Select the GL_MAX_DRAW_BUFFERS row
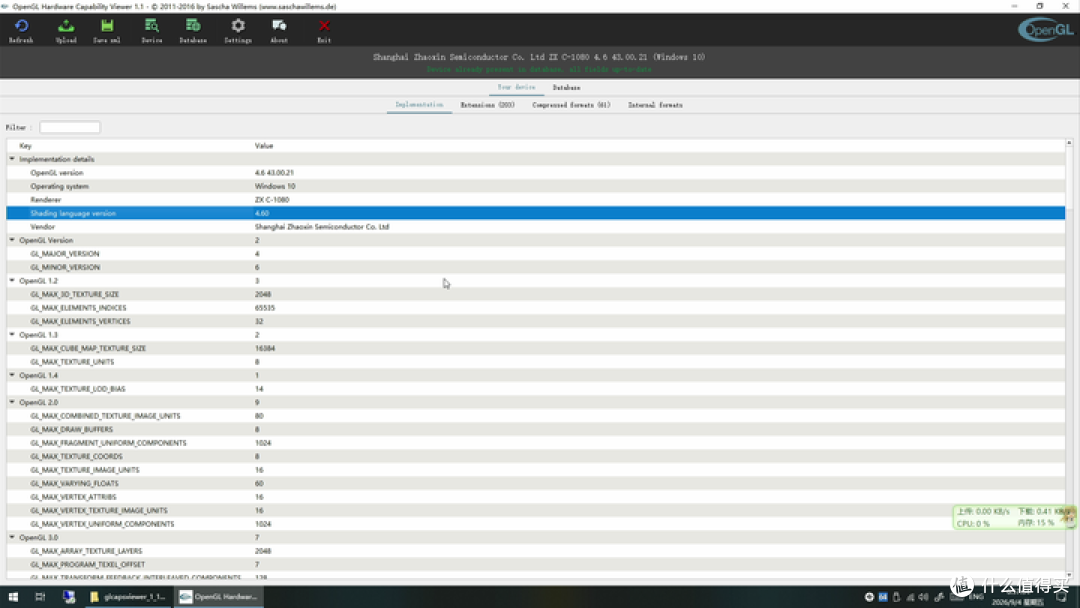 (x=536, y=429)
